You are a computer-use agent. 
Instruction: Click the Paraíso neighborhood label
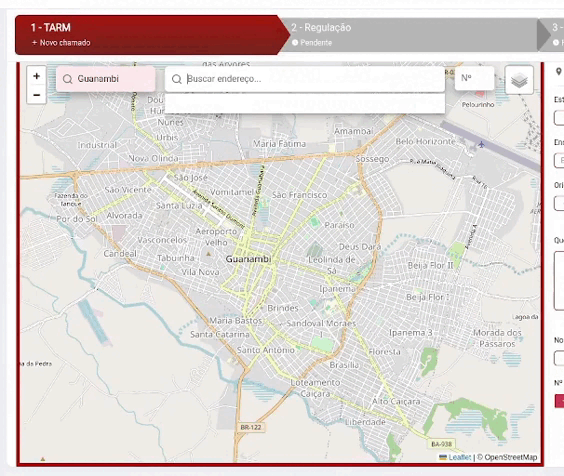pyautogui.click(x=339, y=225)
